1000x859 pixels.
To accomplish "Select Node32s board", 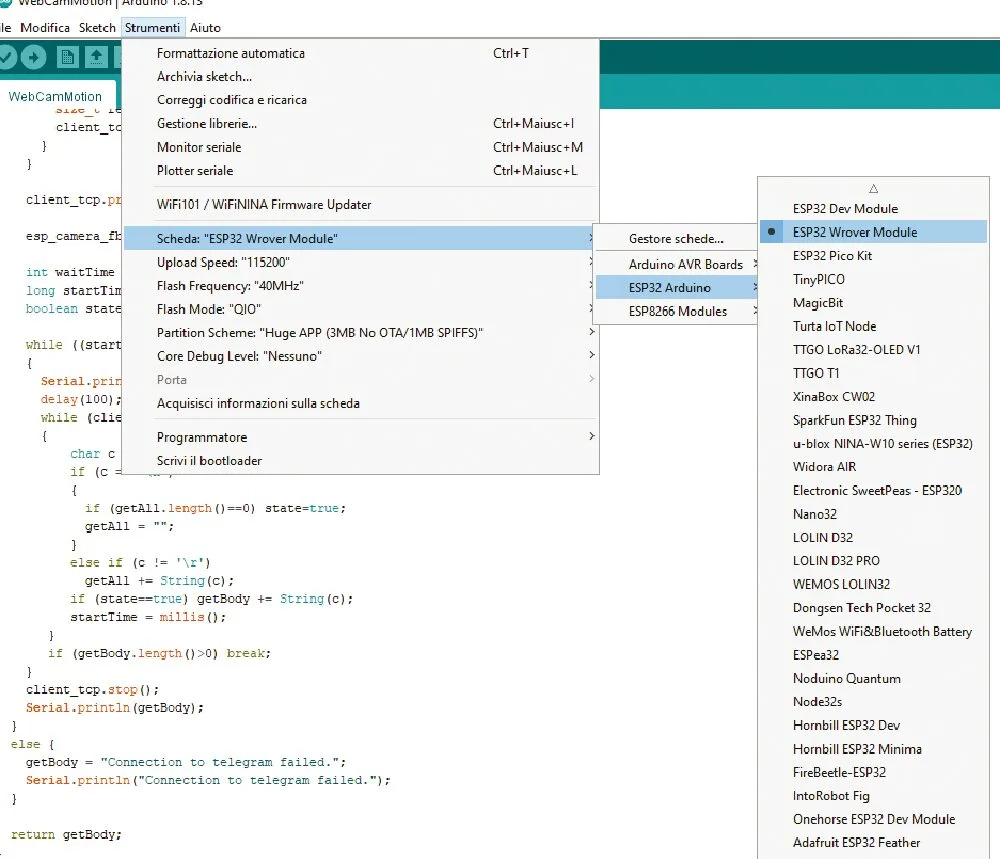I will 873,701.
